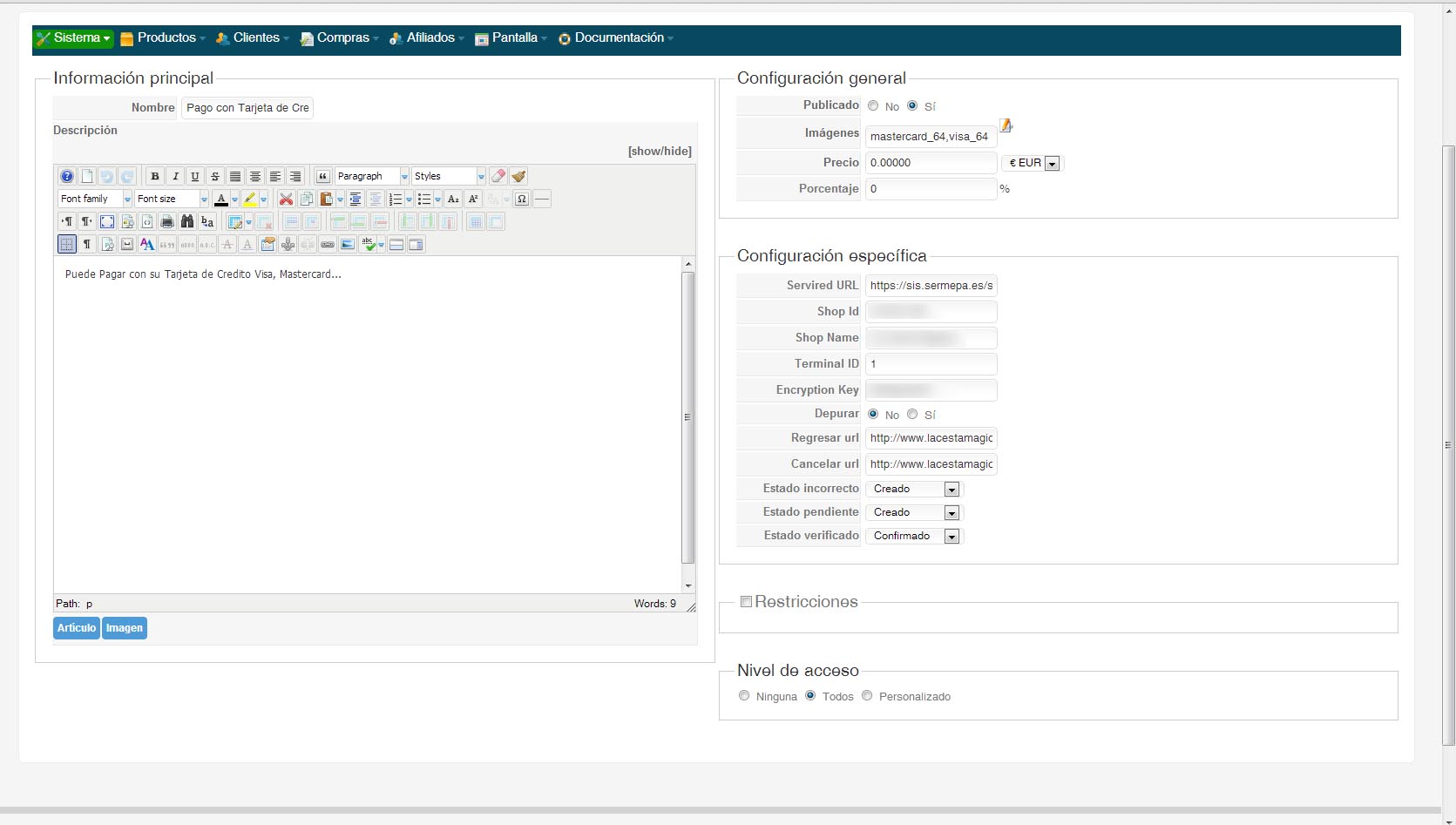Select Personalizado access level
The width and height of the screenshot is (1456, 825).
pyautogui.click(x=867, y=696)
